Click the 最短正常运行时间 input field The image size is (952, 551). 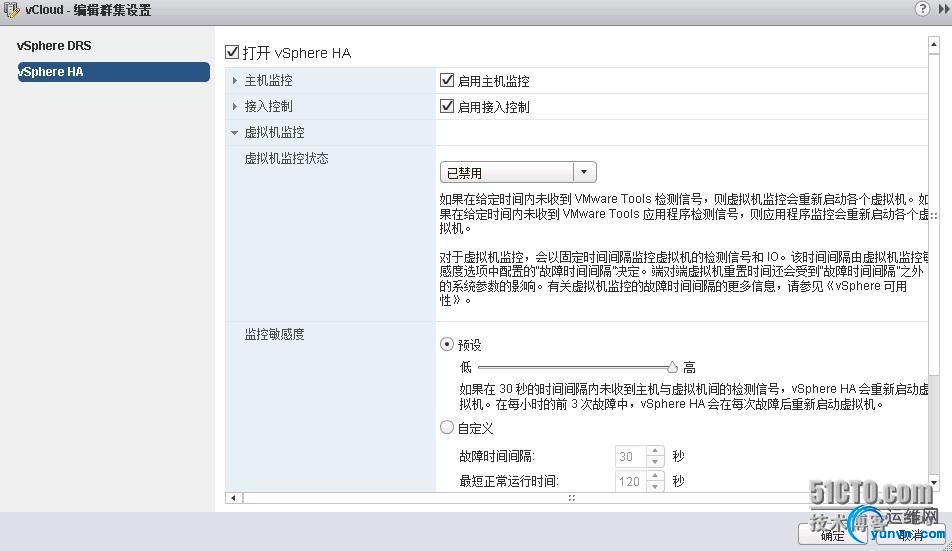pyautogui.click(x=630, y=481)
